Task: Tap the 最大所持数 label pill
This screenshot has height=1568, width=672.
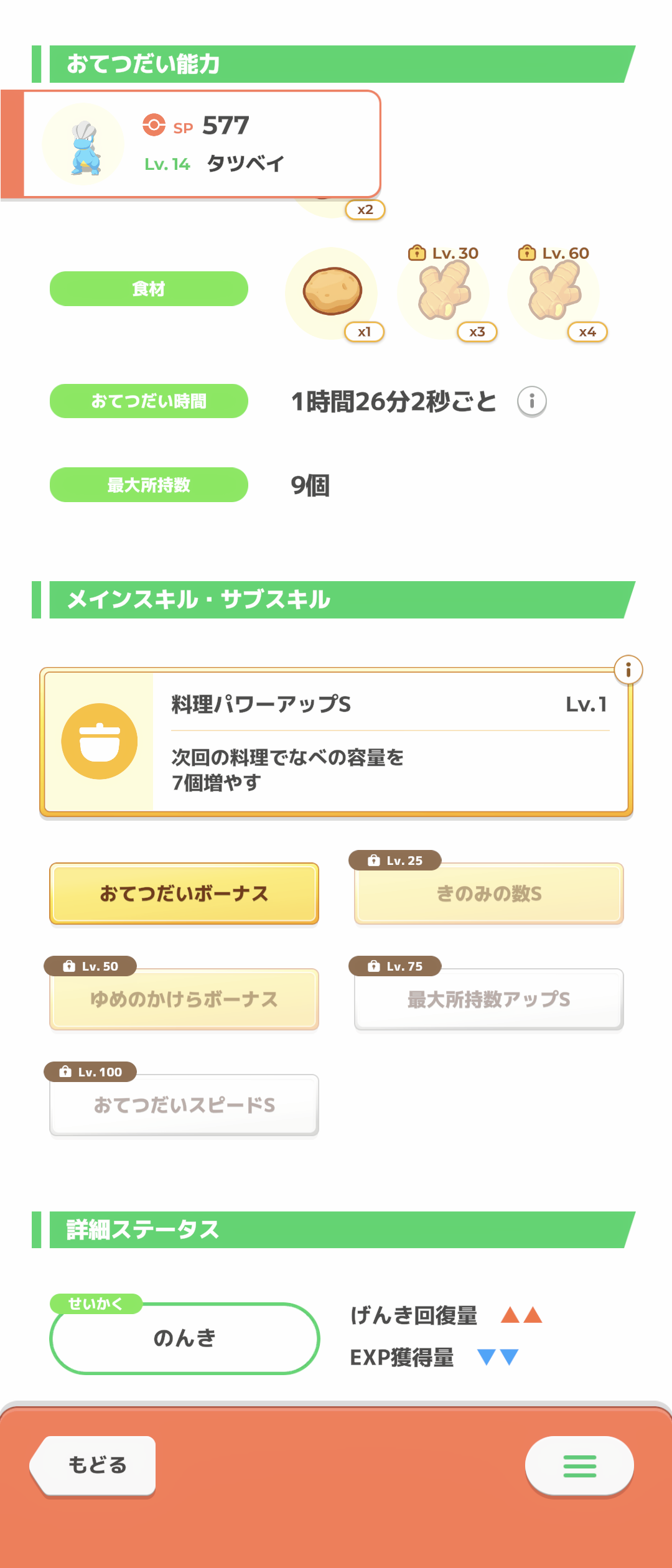Action: (149, 485)
